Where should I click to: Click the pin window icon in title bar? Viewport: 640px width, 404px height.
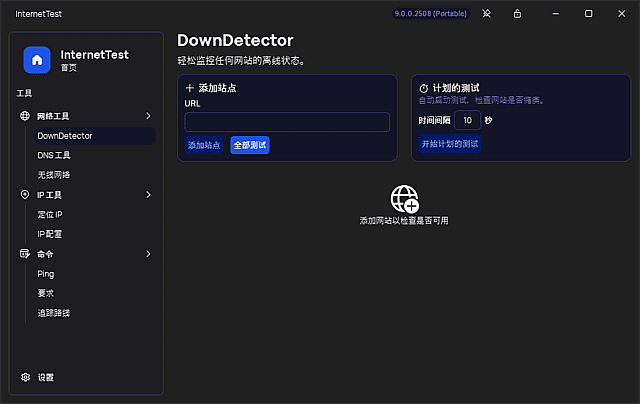point(487,14)
